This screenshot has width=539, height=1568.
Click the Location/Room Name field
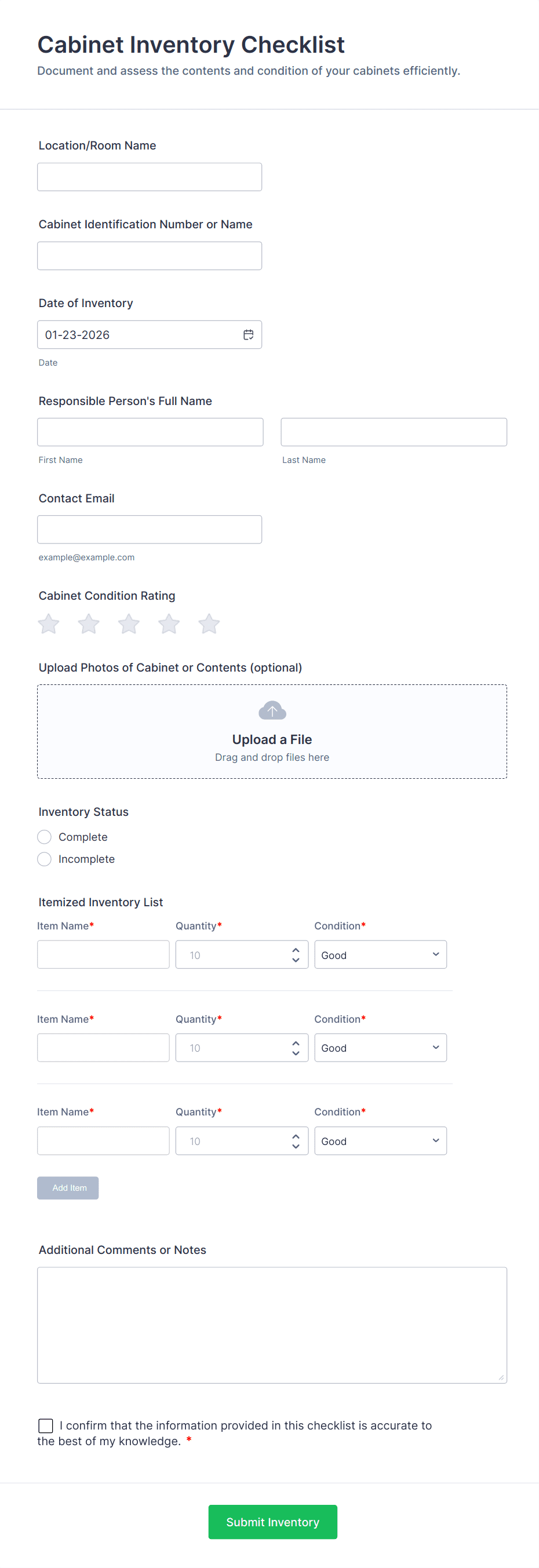tap(149, 177)
